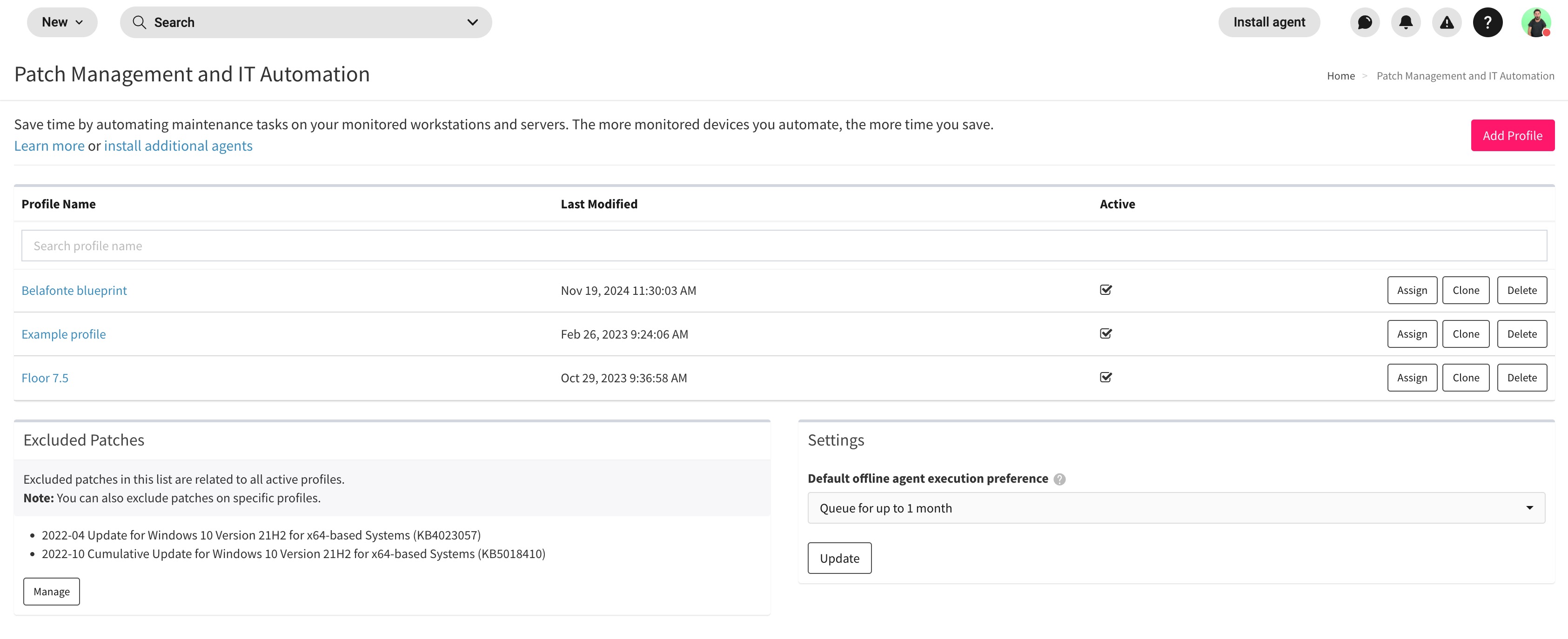Screen dimensions: 1568x639
Task: Open the Queue for up to 1 month dropdown
Action: 1176,507
